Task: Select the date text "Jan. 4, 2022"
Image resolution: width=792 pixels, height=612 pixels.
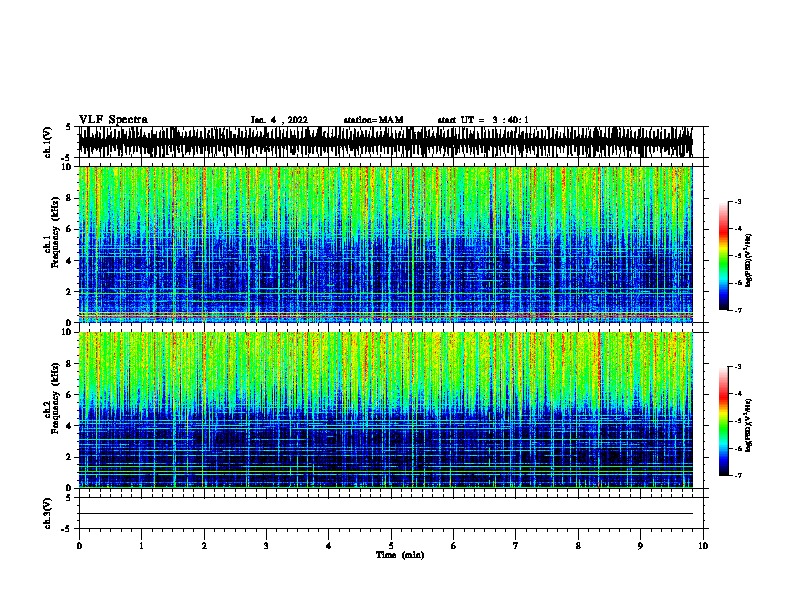Action: 279,120
